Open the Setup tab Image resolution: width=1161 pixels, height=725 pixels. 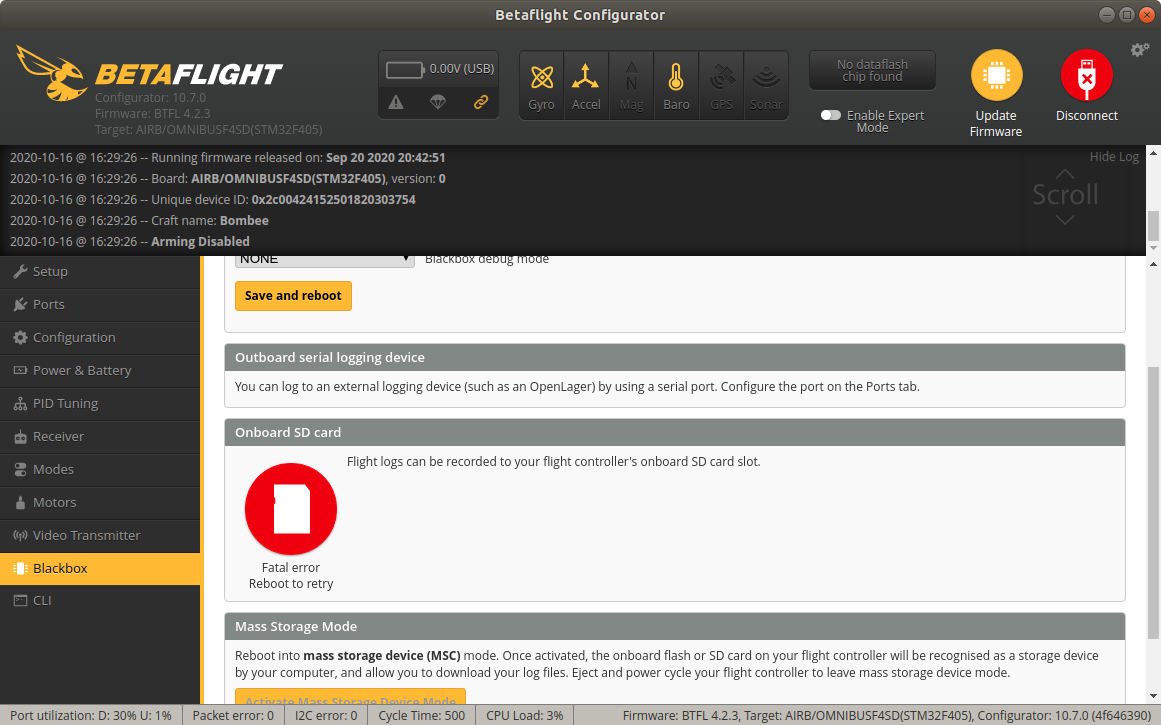click(100, 271)
